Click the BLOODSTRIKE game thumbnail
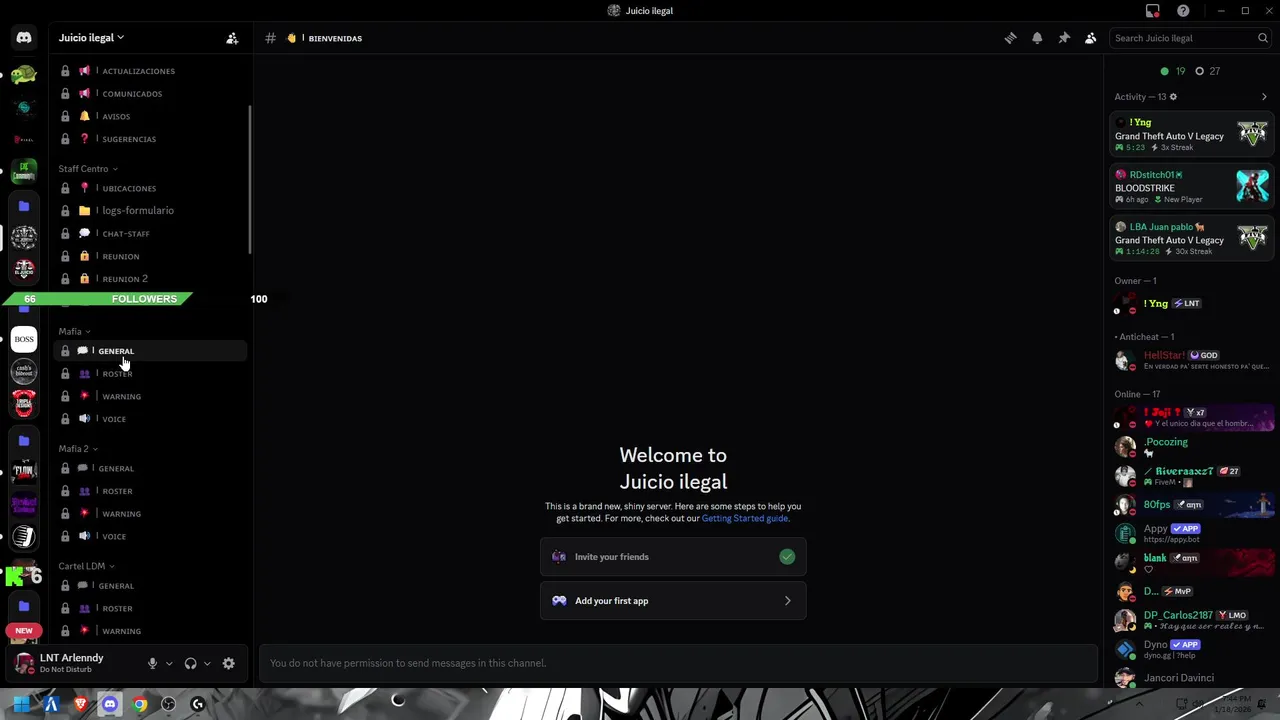 coord(1252,186)
